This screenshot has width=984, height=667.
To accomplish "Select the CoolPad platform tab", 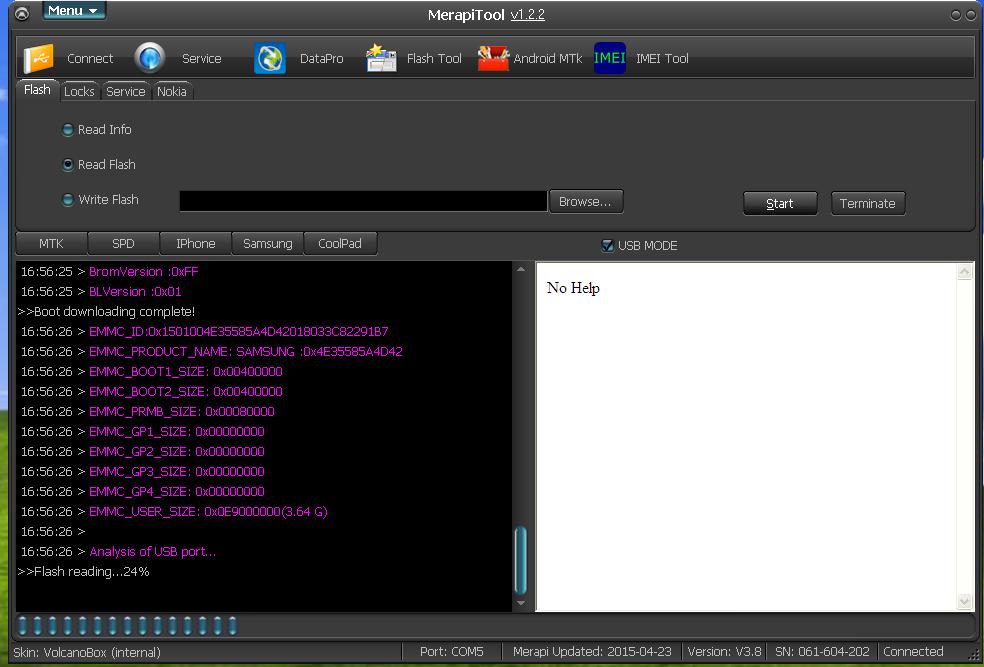I will [x=340, y=243].
